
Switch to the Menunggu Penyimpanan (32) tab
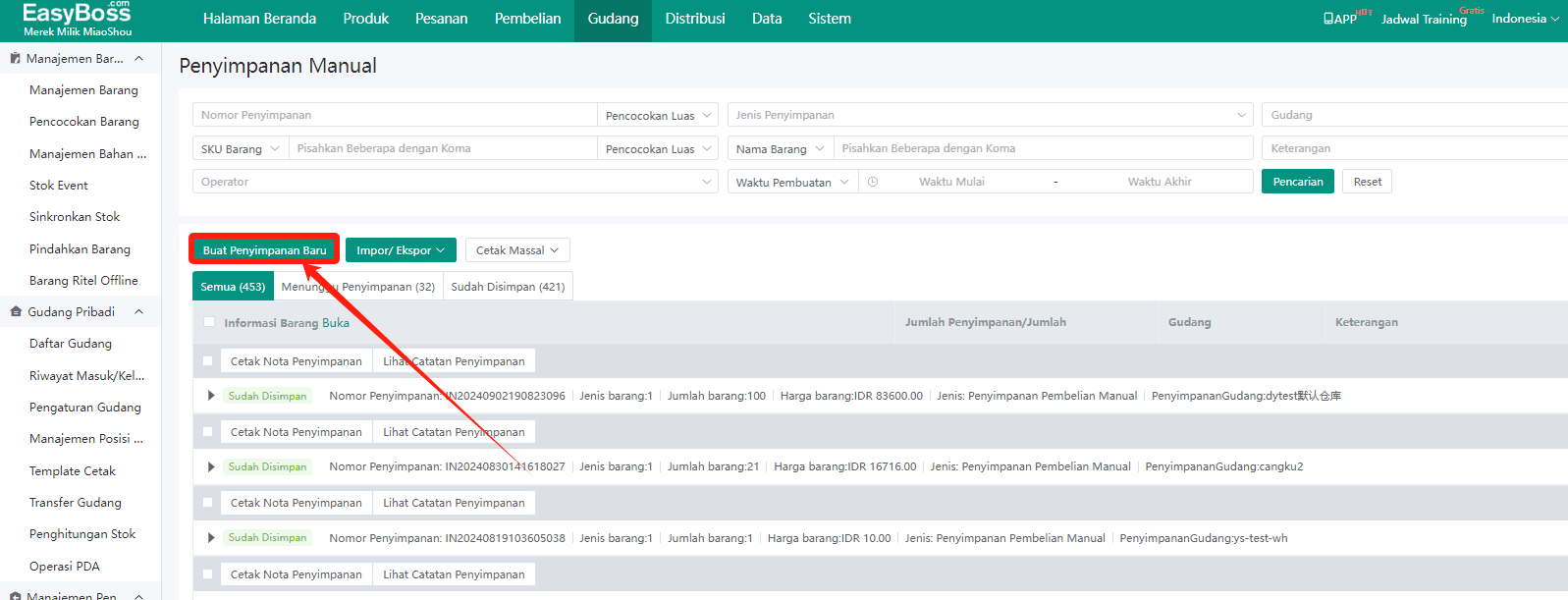click(358, 287)
